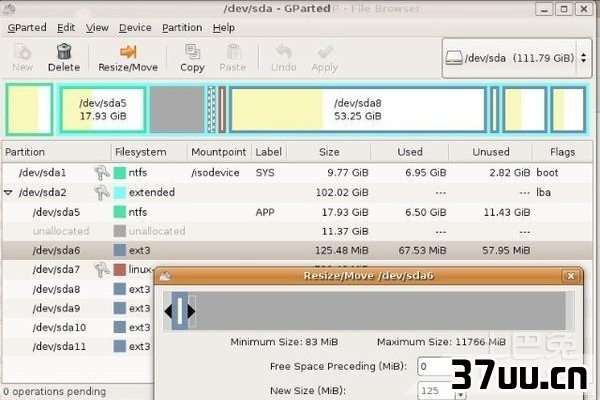This screenshot has width=600, height=400.
Task: Click the lba flag for /dev/sda2
Action: [543, 192]
